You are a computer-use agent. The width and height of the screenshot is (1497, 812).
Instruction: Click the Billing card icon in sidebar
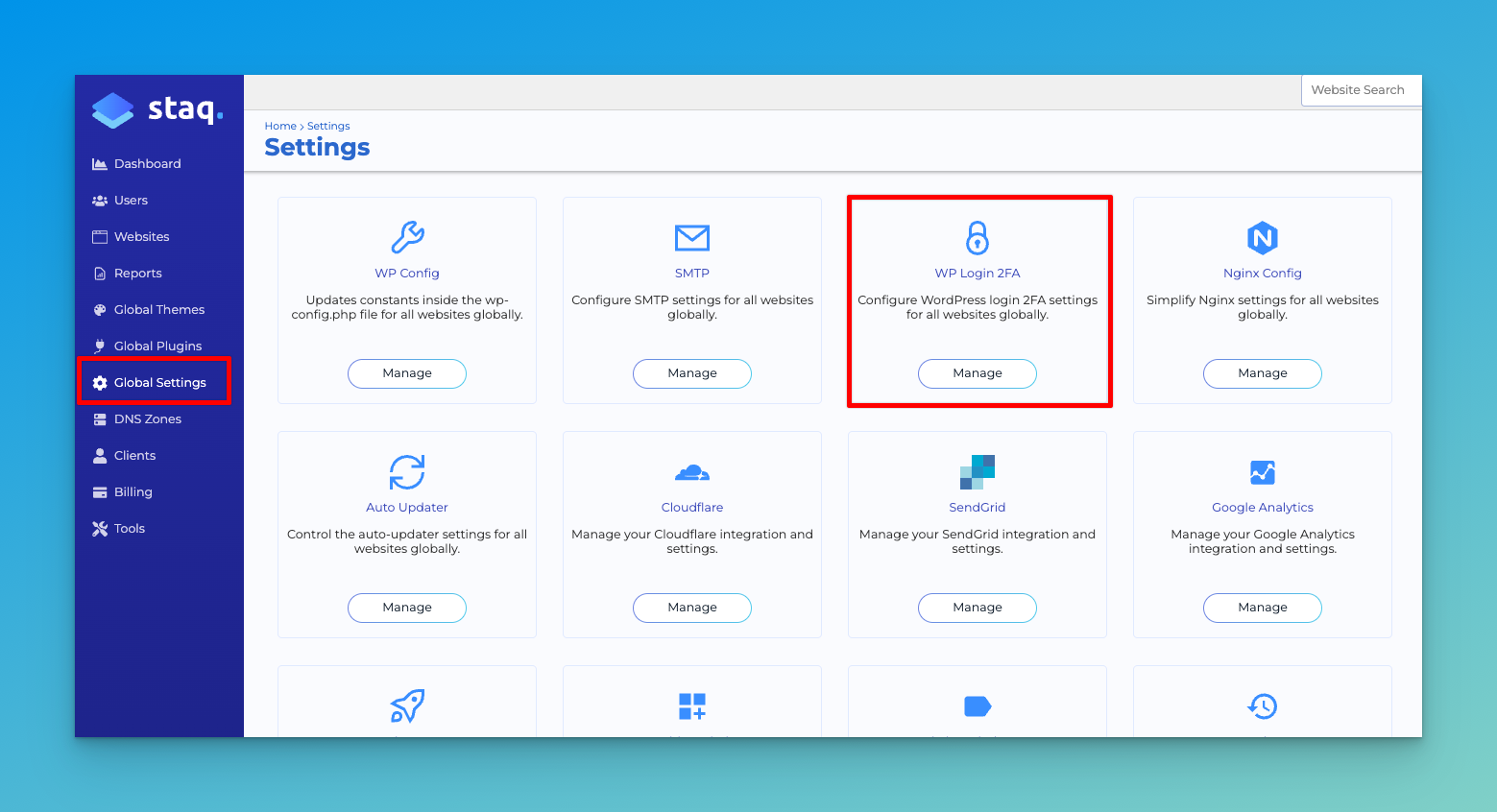[x=99, y=492]
